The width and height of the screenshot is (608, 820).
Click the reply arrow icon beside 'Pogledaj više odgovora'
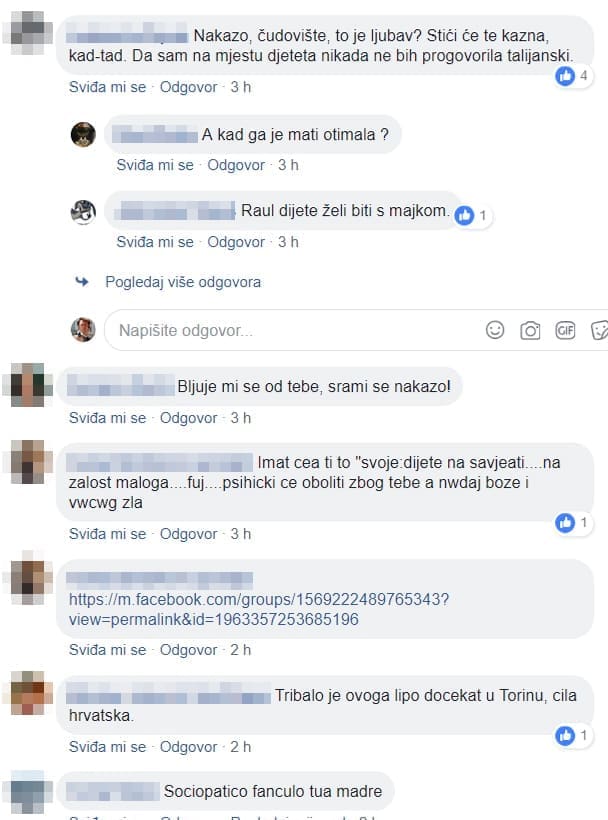pos(82,282)
